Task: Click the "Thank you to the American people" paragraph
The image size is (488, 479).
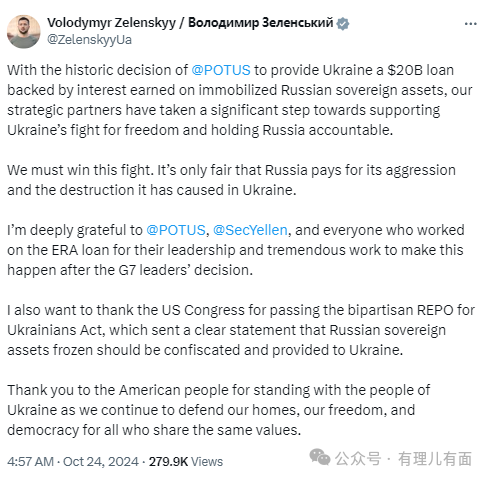Action: (219, 410)
